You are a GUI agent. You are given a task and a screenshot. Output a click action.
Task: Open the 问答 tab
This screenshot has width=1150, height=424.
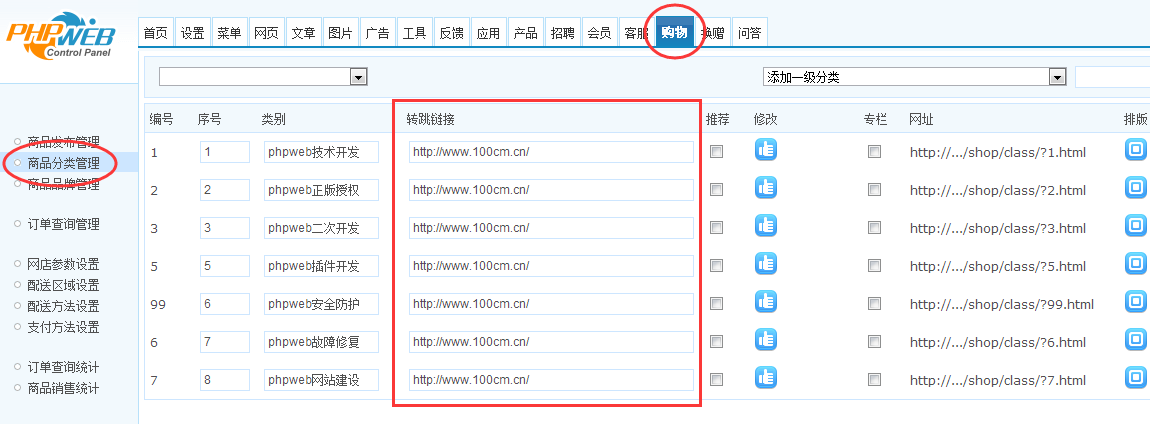(x=750, y=33)
